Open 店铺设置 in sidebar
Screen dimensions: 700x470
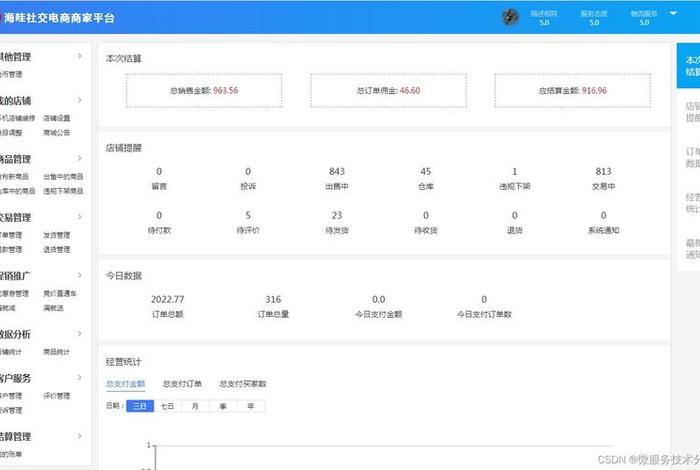point(57,118)
